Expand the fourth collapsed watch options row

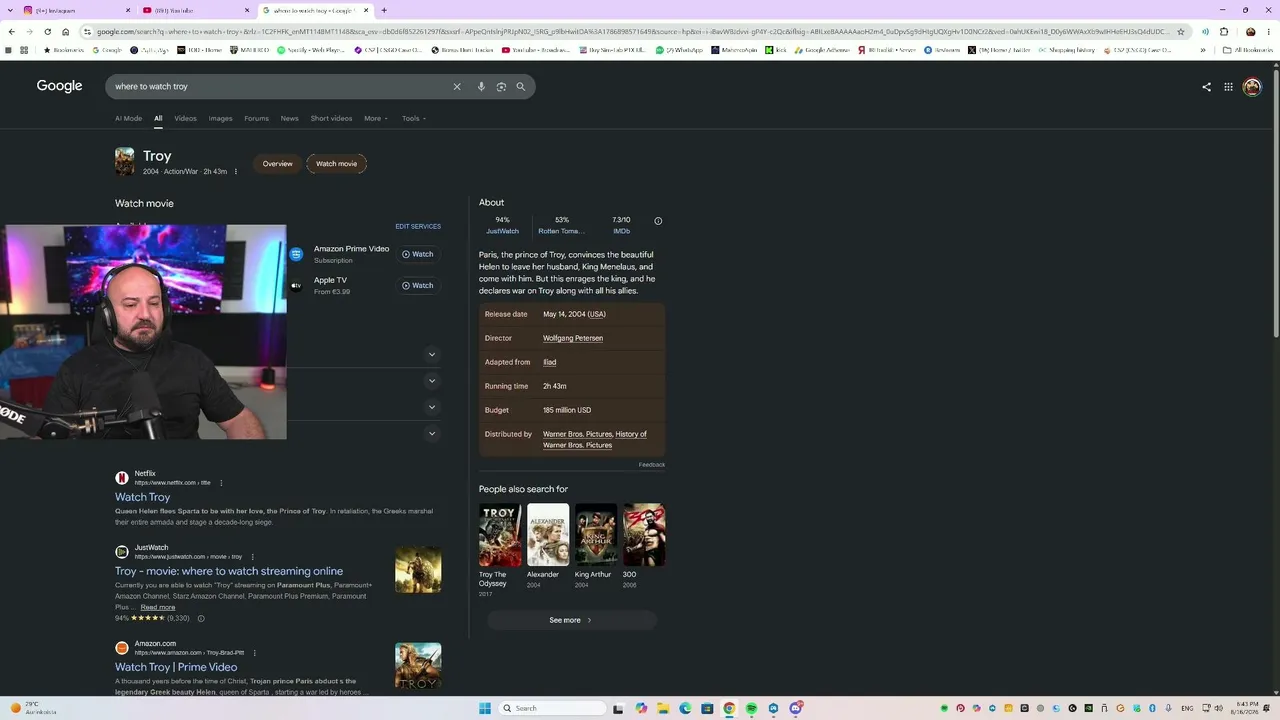tap(432, 434)
